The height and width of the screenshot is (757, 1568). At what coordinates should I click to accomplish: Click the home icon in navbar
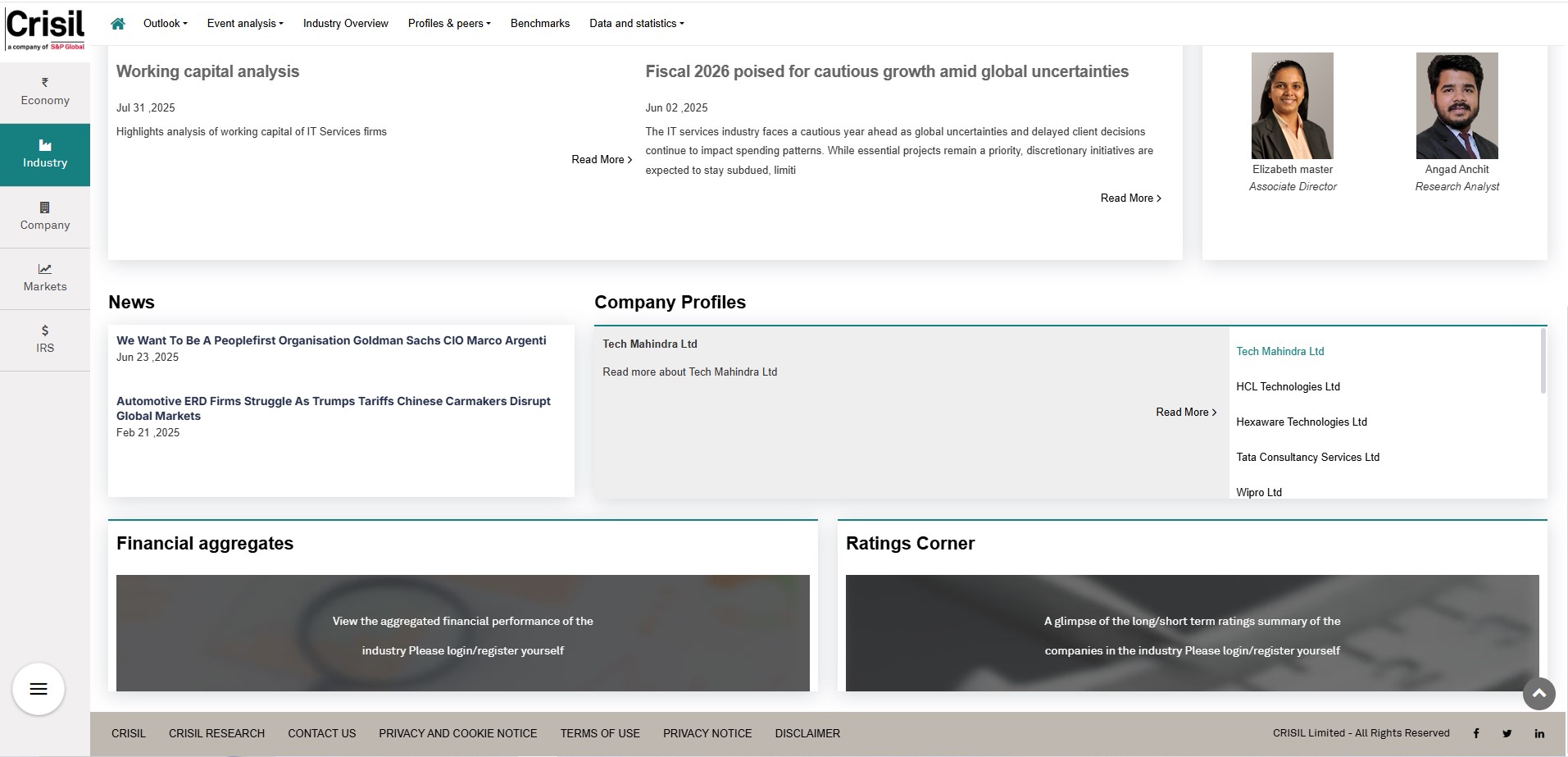118,24
